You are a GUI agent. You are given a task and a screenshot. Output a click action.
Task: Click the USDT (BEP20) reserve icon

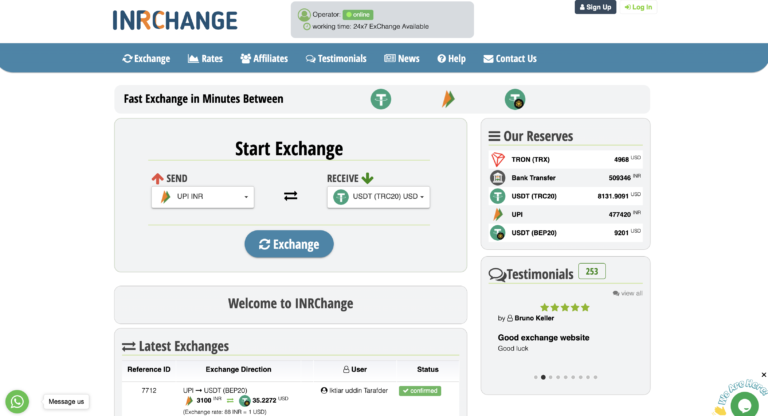pyautogui.click(x=498, y=232)
